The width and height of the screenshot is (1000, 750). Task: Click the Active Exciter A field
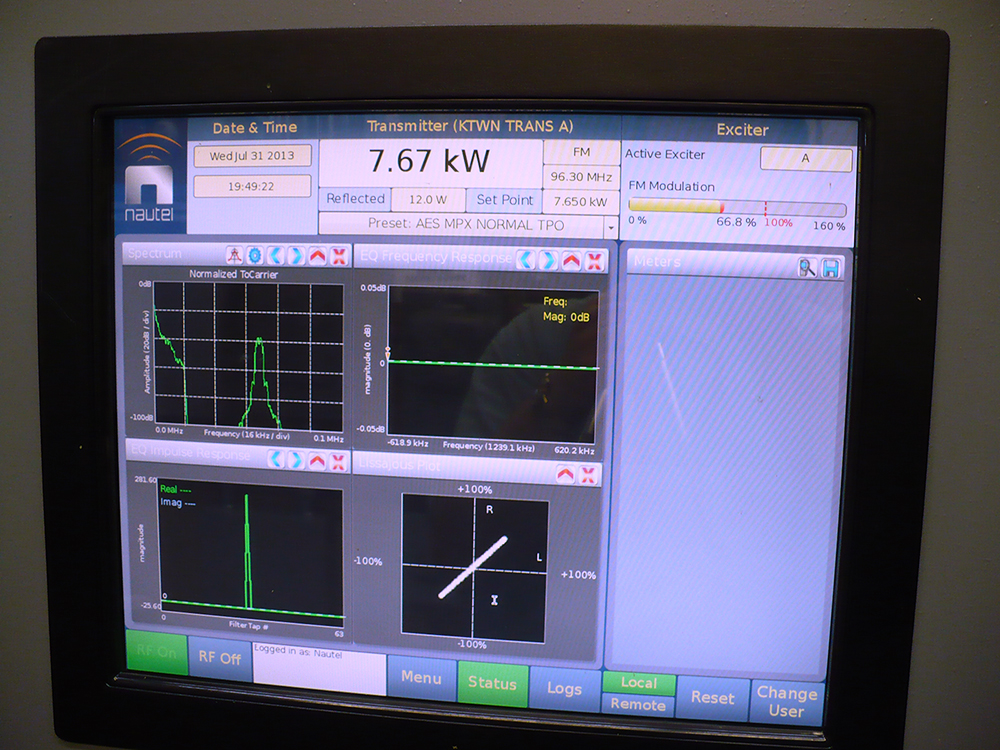pos(806,159)
